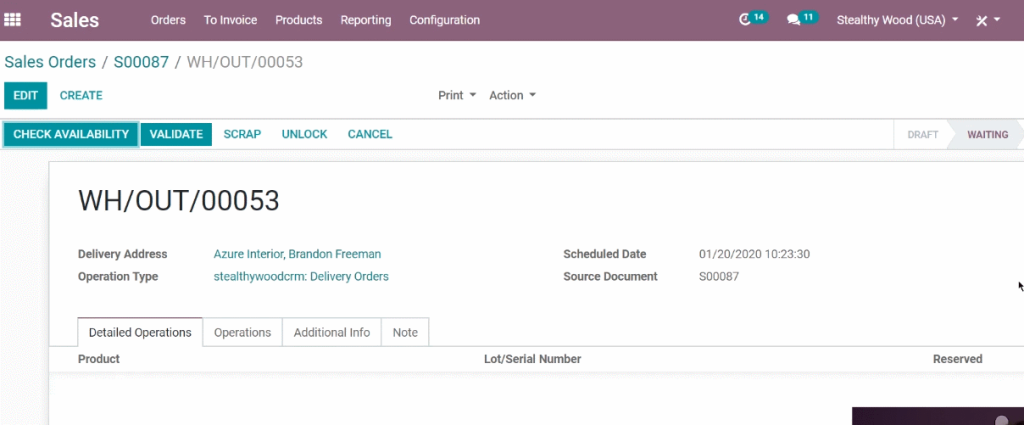Click the Scrap button
The image size is (1024, 425).
tap(242, 134)
